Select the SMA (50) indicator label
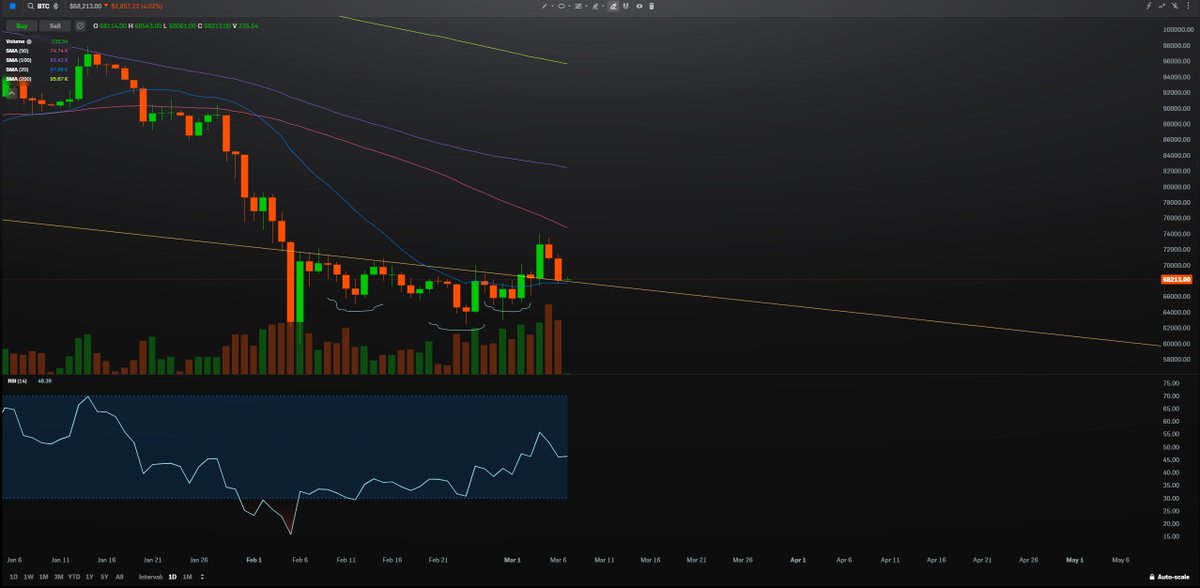The height and width of the screenshot is (588, 1200). click(17, 51)
